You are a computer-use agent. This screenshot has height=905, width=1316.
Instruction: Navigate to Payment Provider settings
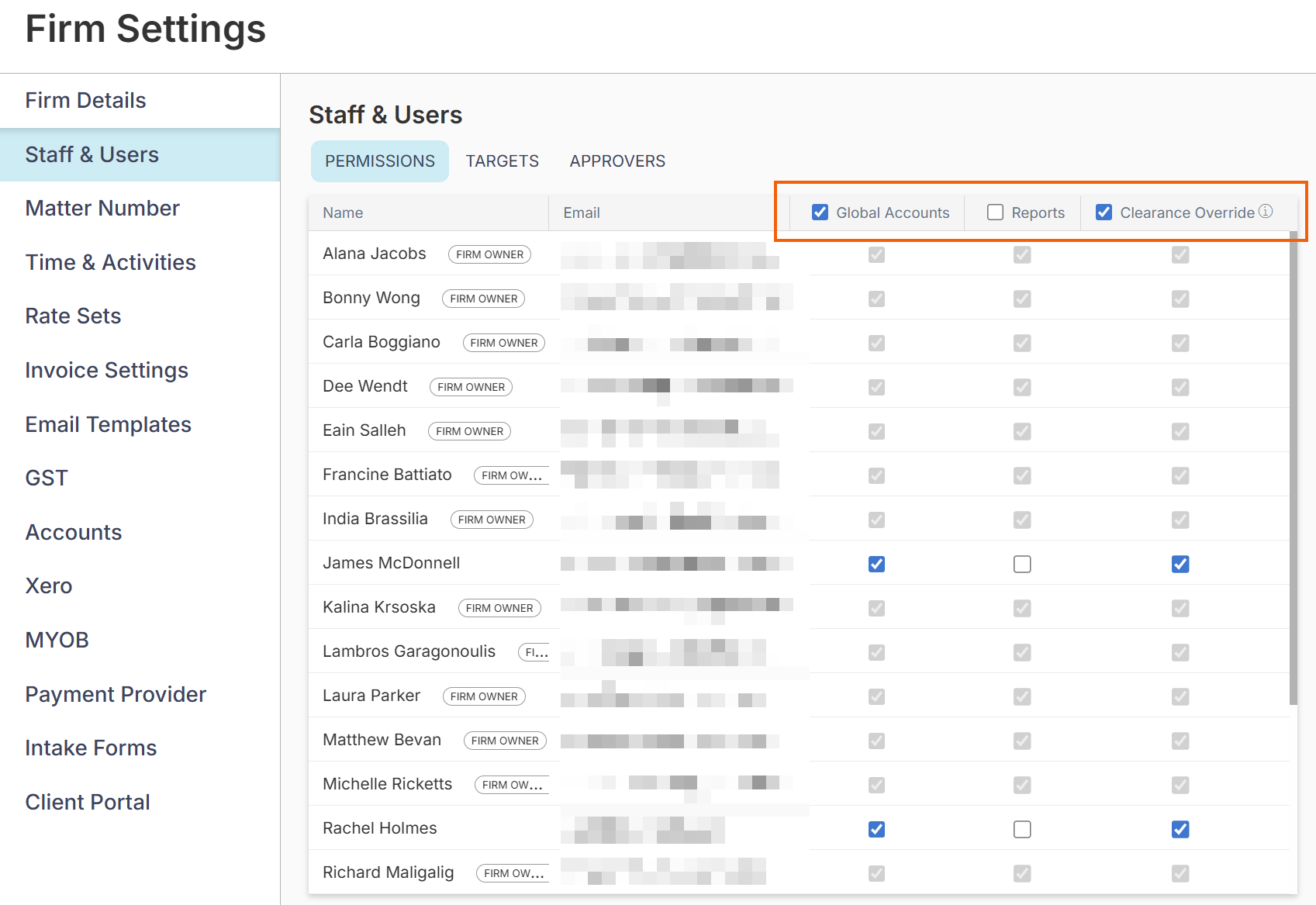(116, 694)
